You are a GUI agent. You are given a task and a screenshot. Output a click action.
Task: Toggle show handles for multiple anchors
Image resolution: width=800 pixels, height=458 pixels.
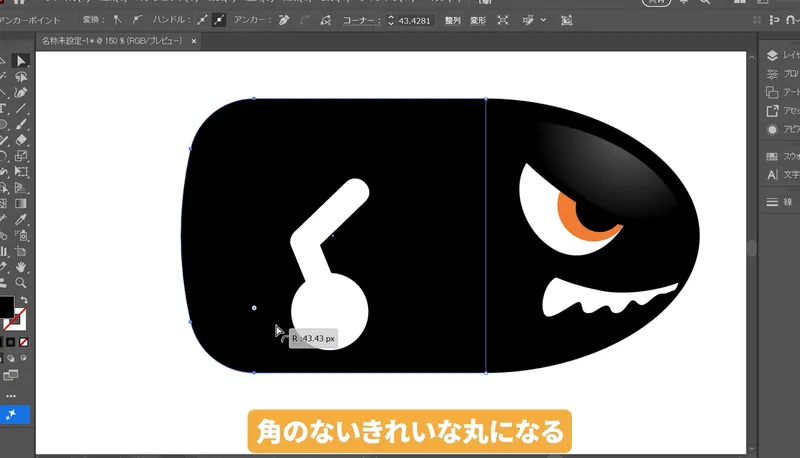tap(200, 19)
